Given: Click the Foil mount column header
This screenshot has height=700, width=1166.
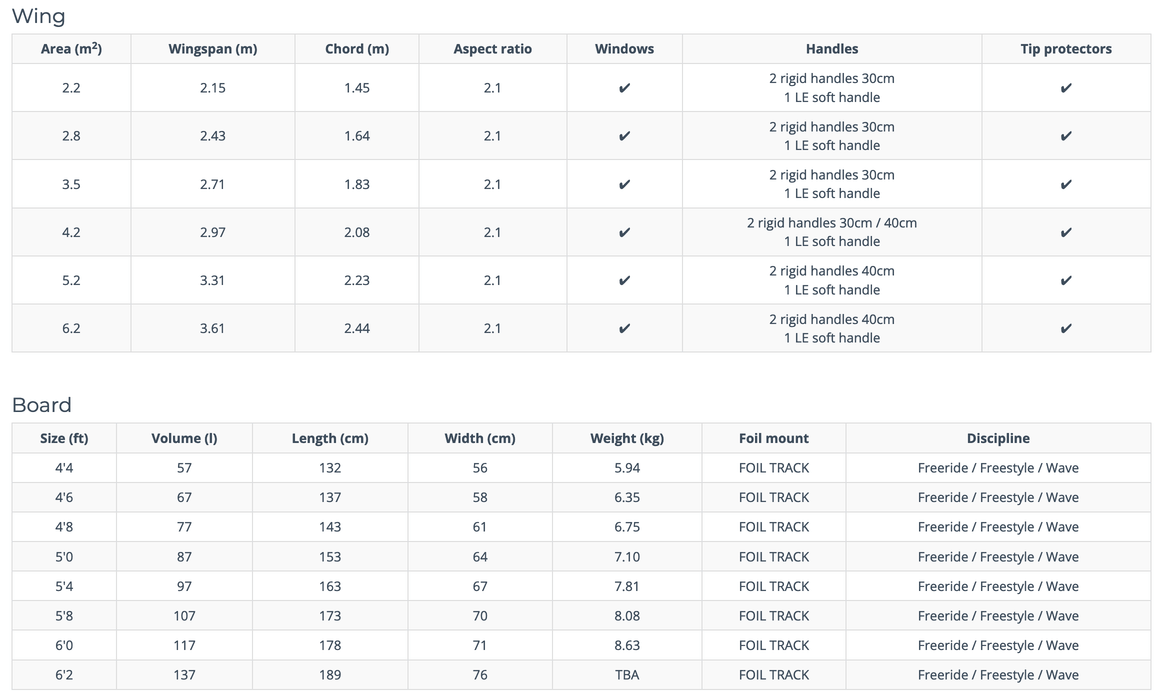Looking at the screenshot, I should click(773, 438).
